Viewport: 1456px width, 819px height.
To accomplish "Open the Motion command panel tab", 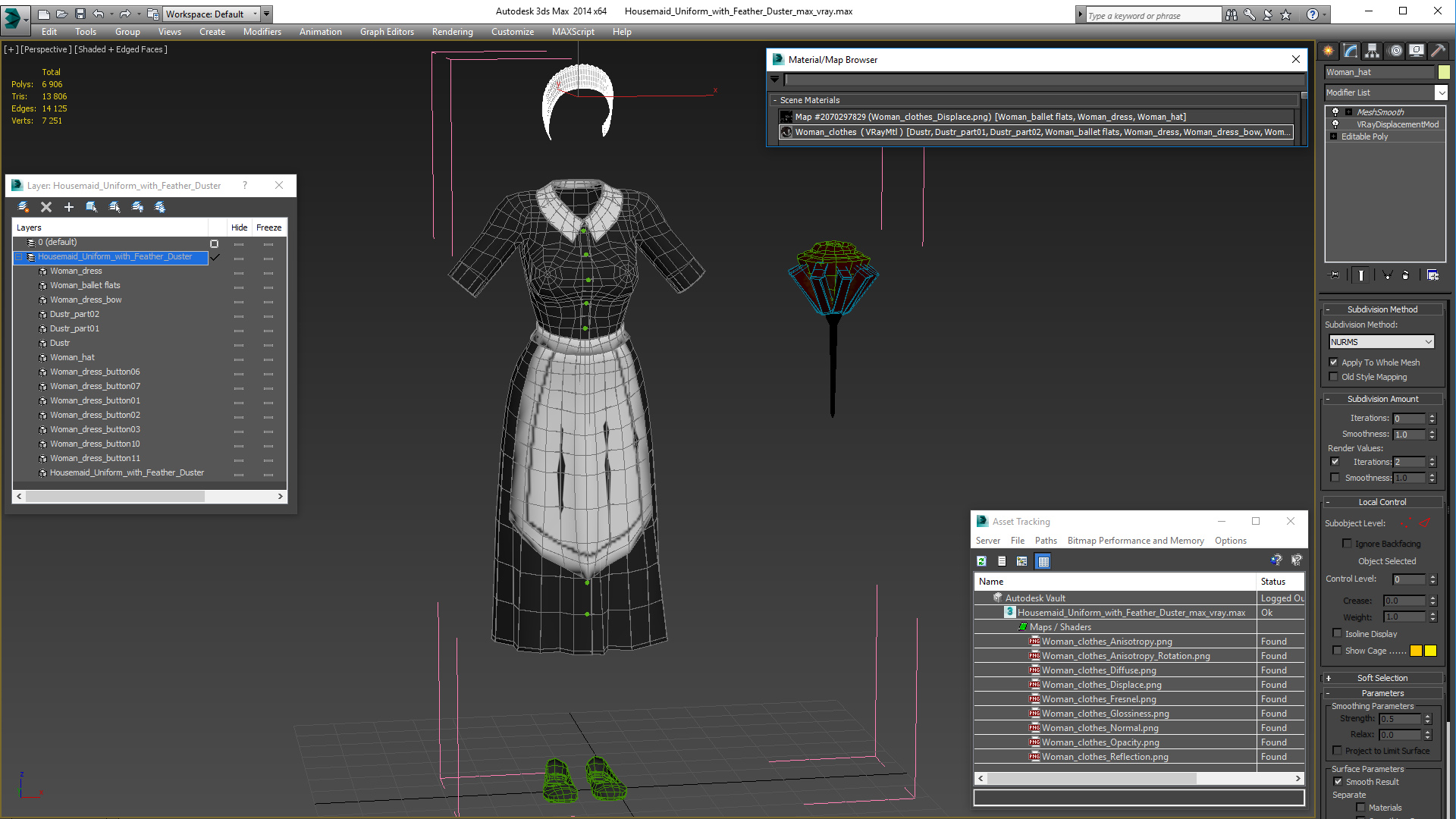I will click(1395, 51).
